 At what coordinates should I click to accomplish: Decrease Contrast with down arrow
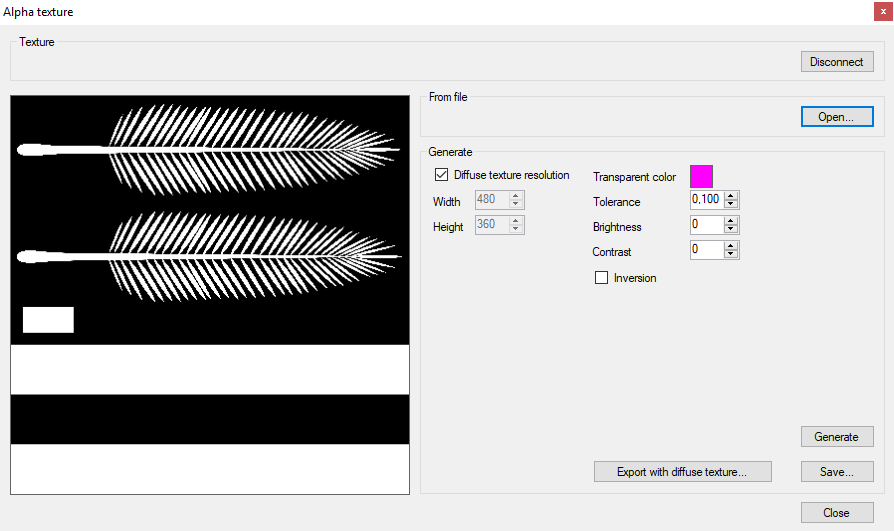pos(732,255)
